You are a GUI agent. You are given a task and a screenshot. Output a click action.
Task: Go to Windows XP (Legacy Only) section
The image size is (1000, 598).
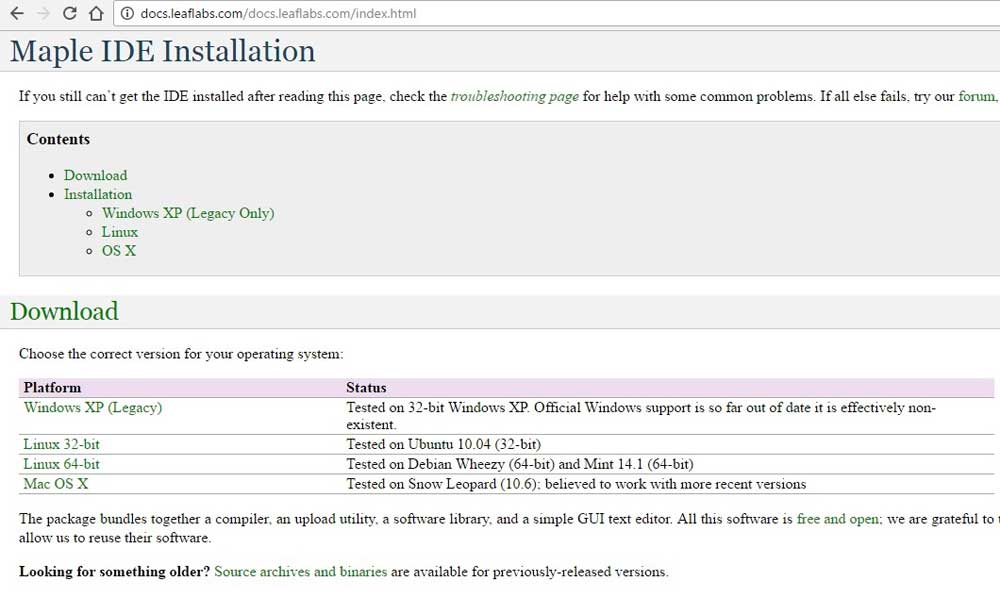(x=188, y=213)
